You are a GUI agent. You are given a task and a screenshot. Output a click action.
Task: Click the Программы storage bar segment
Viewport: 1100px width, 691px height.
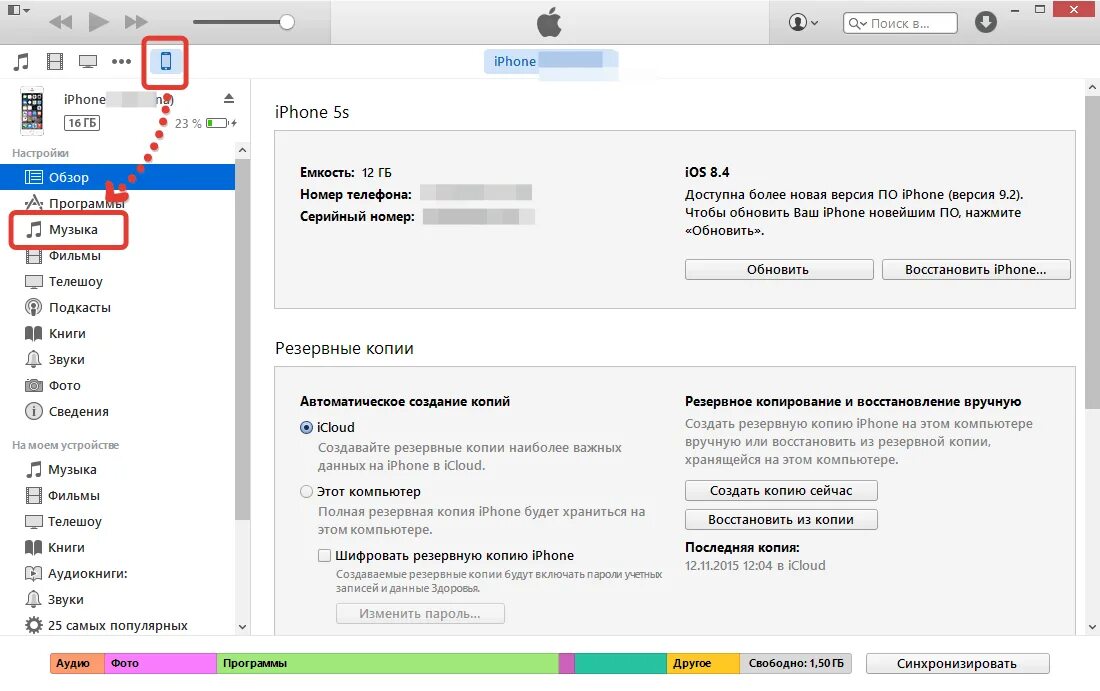tap(388, 663)
